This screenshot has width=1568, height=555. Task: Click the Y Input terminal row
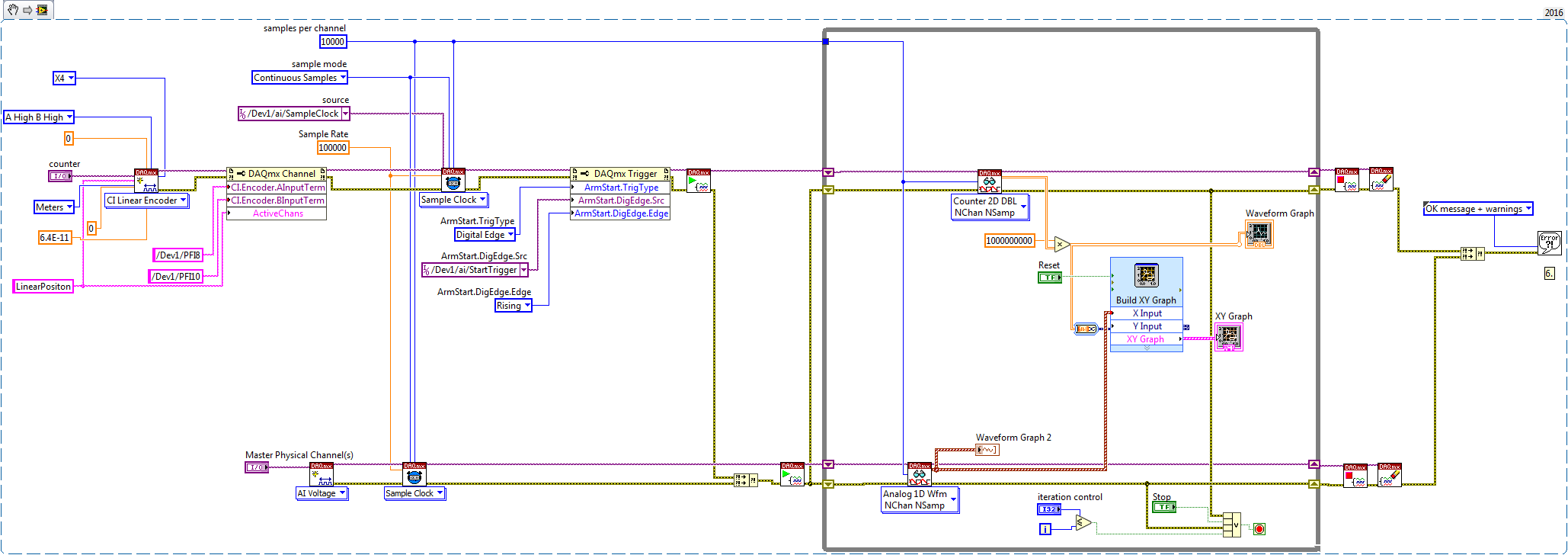1147,326
